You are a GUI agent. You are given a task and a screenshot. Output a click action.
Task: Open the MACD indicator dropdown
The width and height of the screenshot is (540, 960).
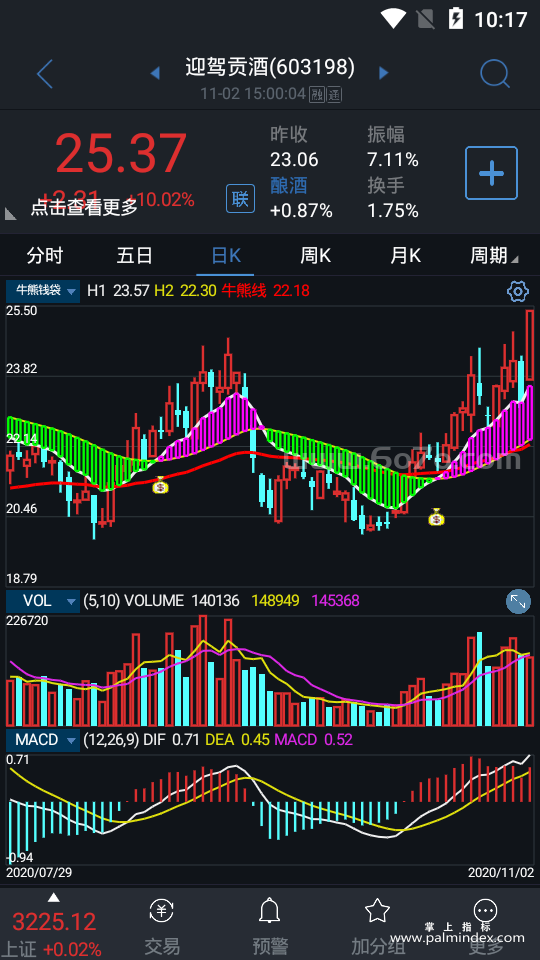tap(43, 740)
